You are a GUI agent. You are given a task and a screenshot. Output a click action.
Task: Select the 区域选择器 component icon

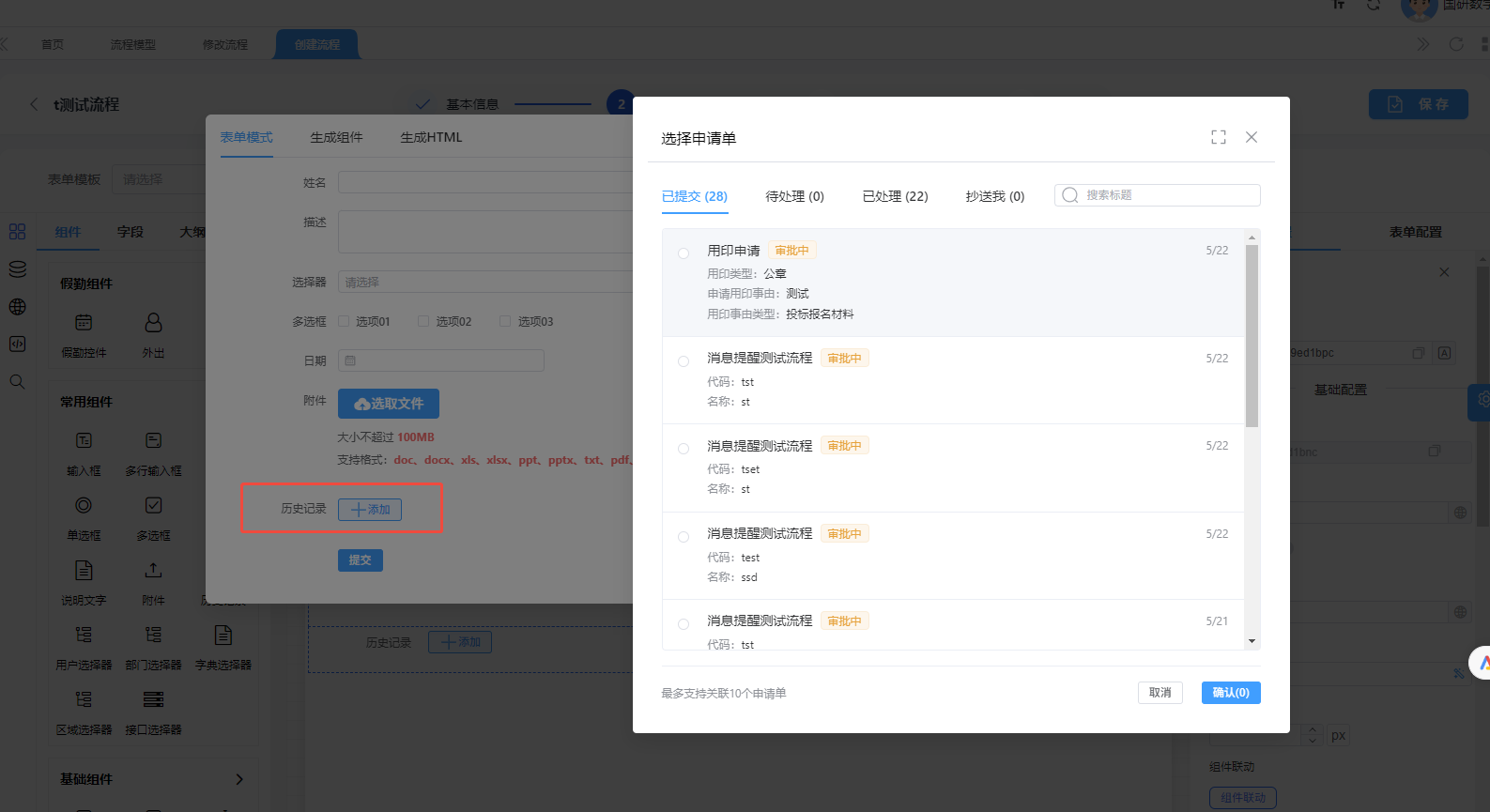point(84,699)
